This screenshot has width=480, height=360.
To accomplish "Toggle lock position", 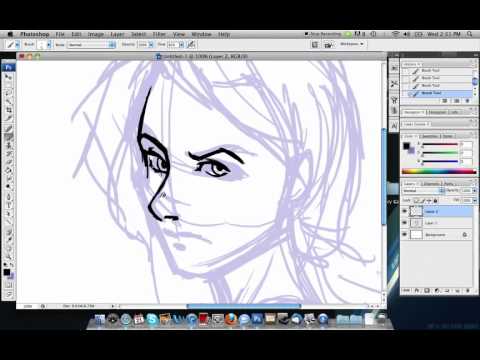I will coord(429,201).
